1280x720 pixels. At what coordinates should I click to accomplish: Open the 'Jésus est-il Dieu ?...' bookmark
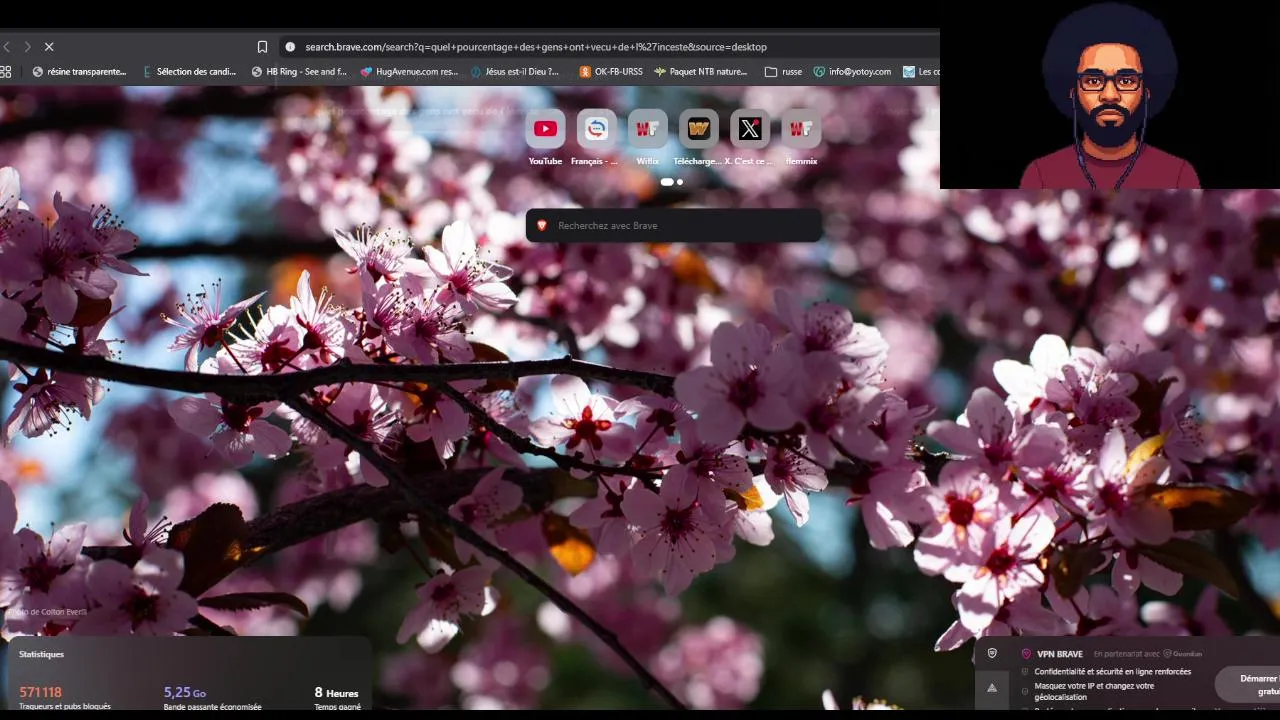point(515,72)
